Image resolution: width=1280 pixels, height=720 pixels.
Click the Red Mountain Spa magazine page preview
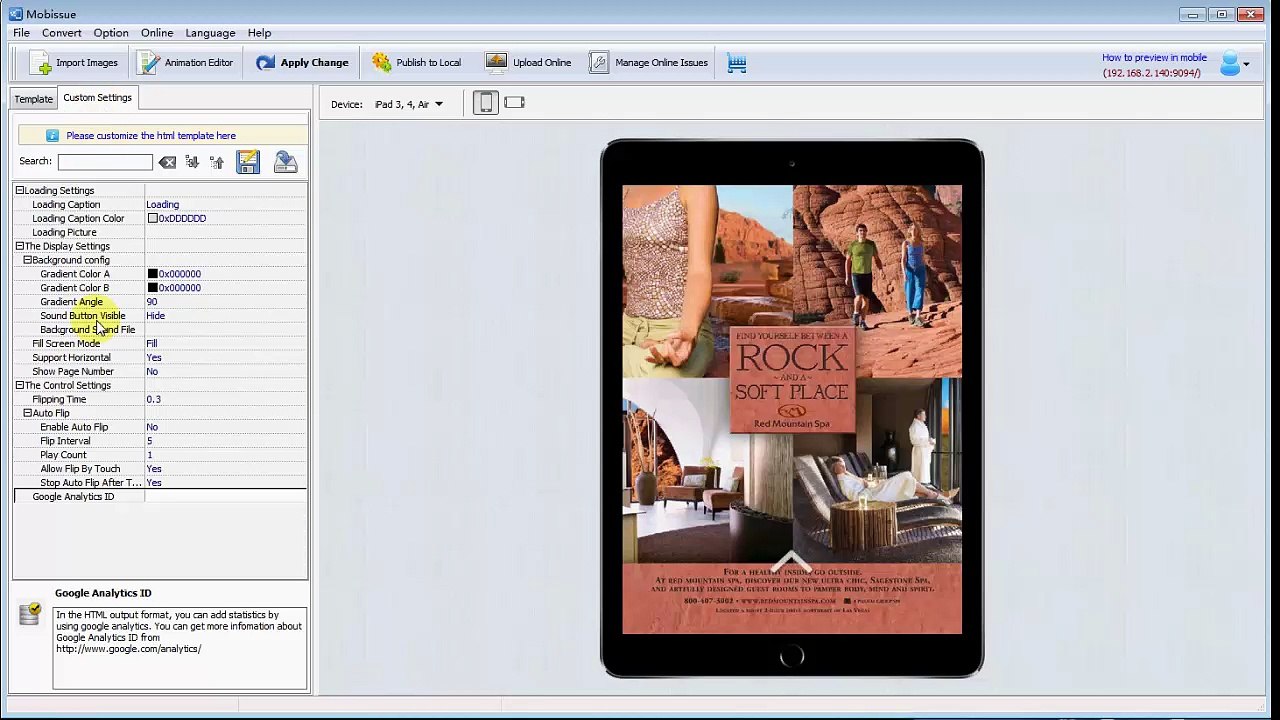[x=792, y=409]
